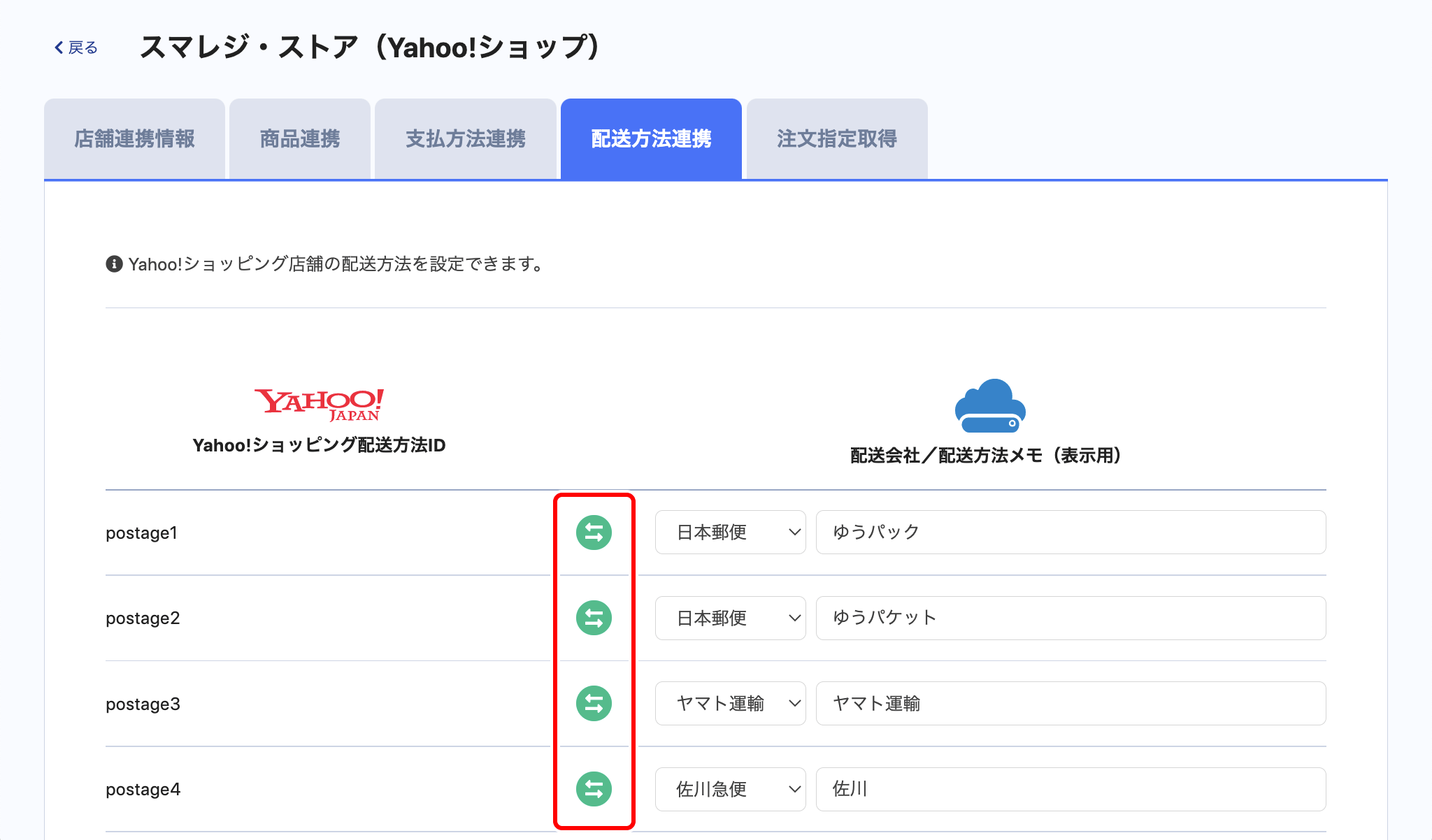Switch to the 店舗連携情報 tab

click(134, 139)
